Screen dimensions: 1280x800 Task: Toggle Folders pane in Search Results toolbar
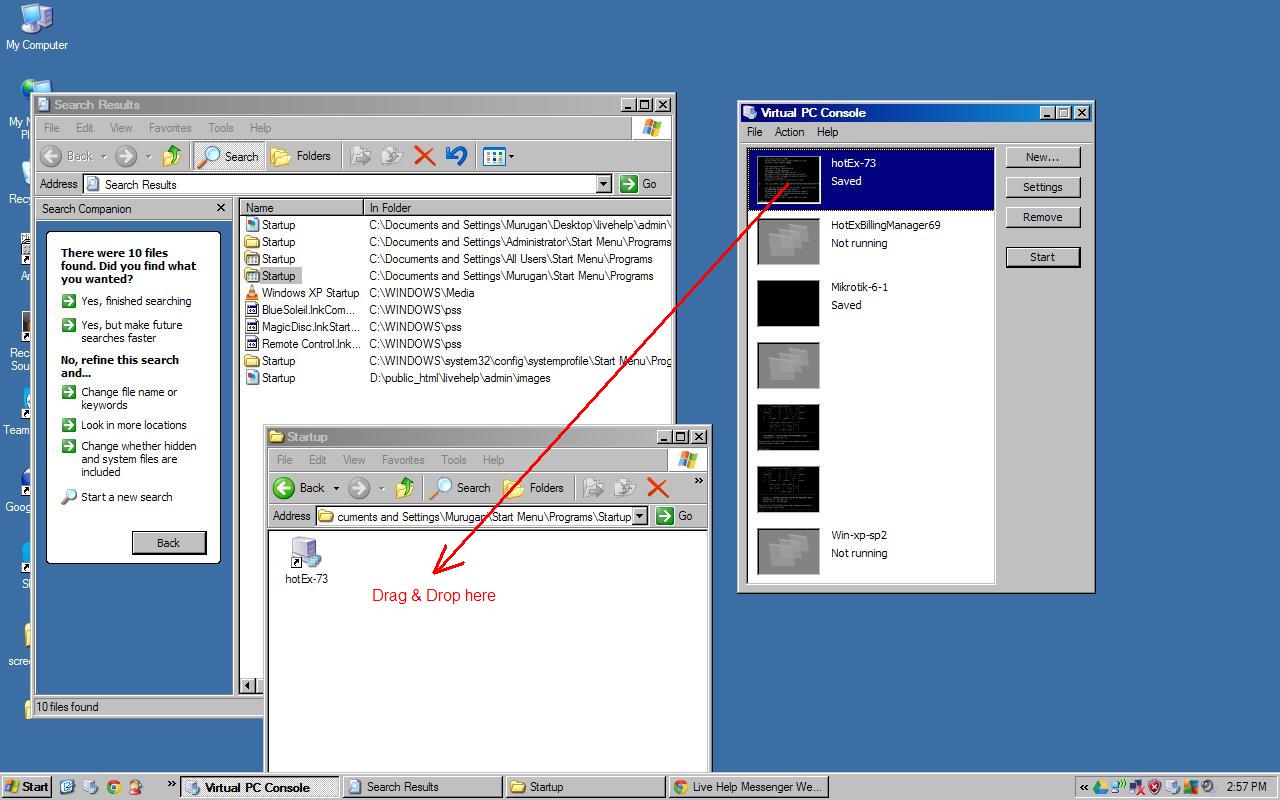pyautogui.click(x=301, y=156)
